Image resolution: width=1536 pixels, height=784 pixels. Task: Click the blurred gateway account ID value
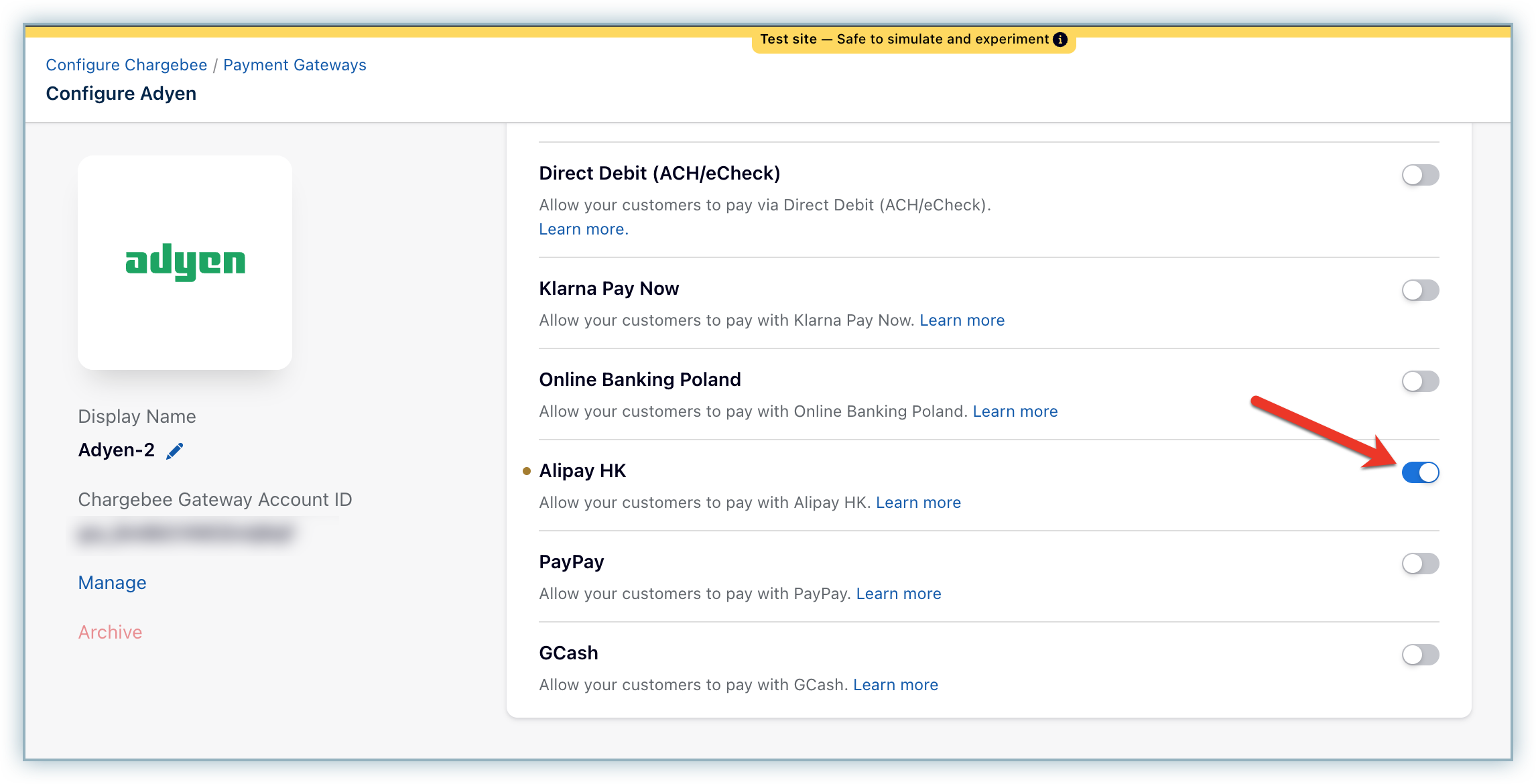[x=186, y=534]
